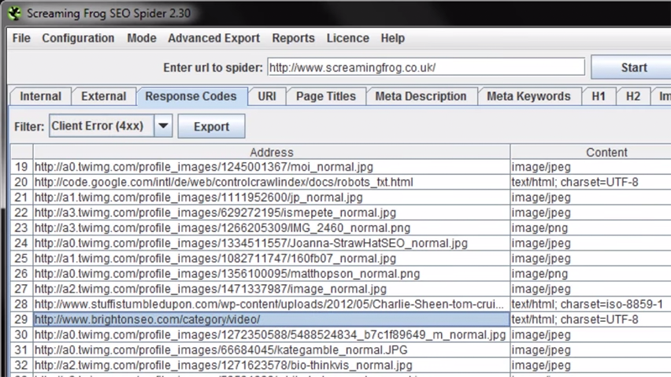This screenshot has width=671, height=377.
Task: Click the Export button
Action: tap(211, 126)
